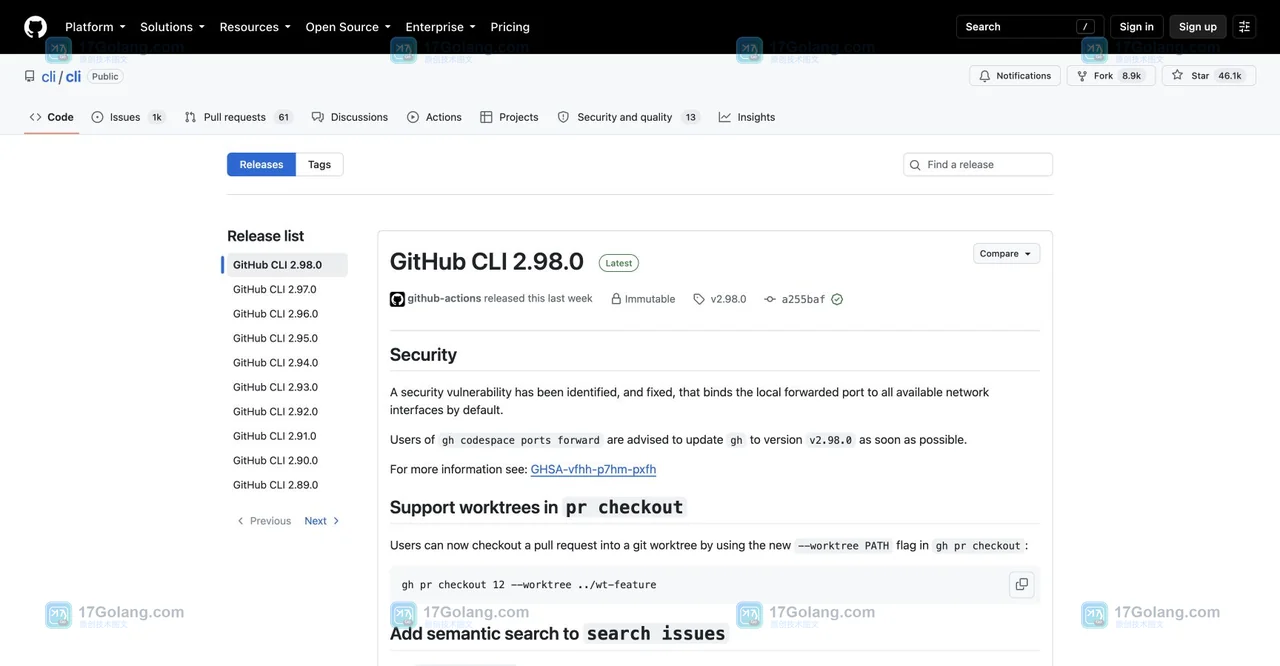
Task: Open the Insights tab
Action: [x=747, y=117]
